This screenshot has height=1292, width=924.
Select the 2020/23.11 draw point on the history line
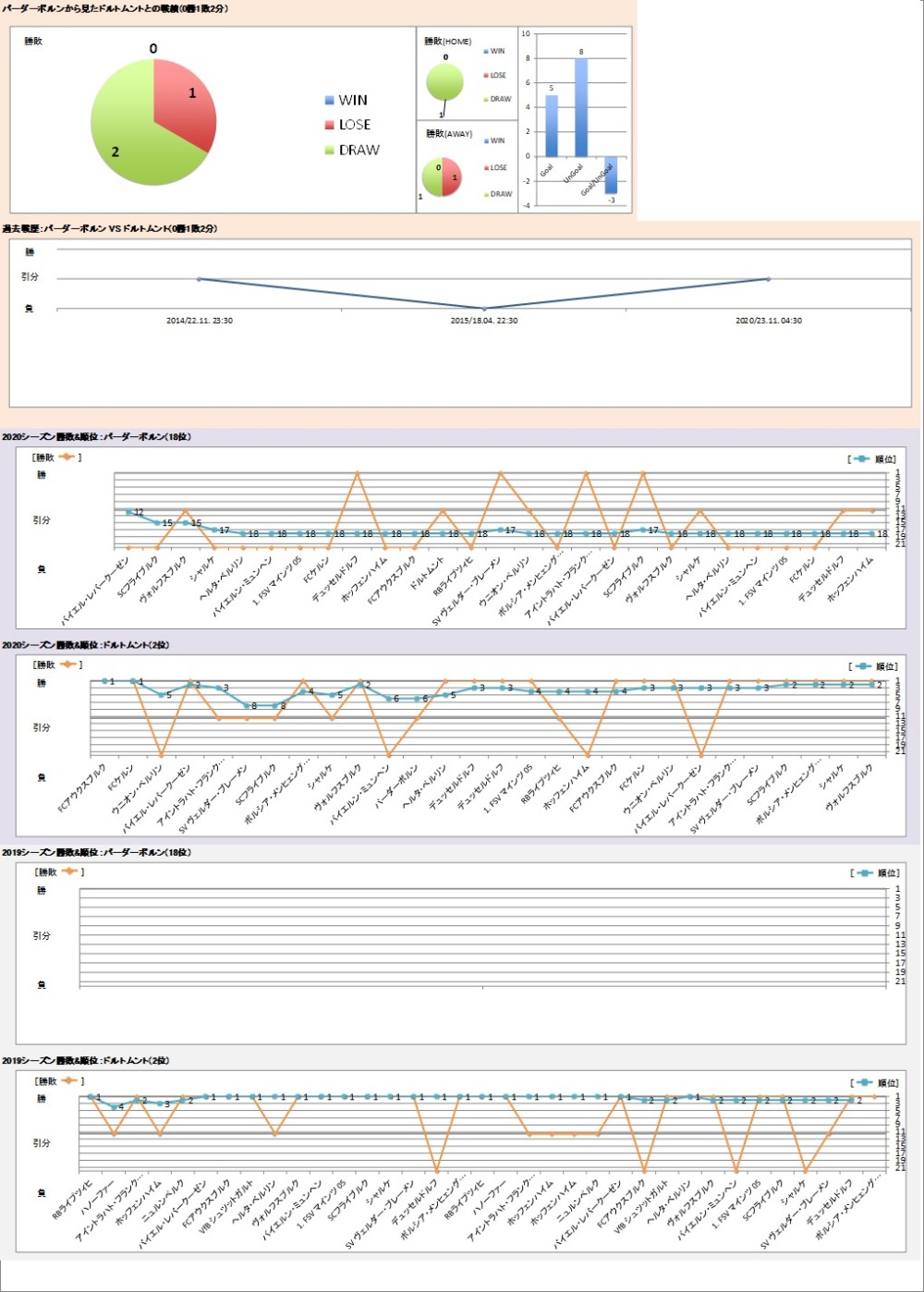(x=768, y=279)
